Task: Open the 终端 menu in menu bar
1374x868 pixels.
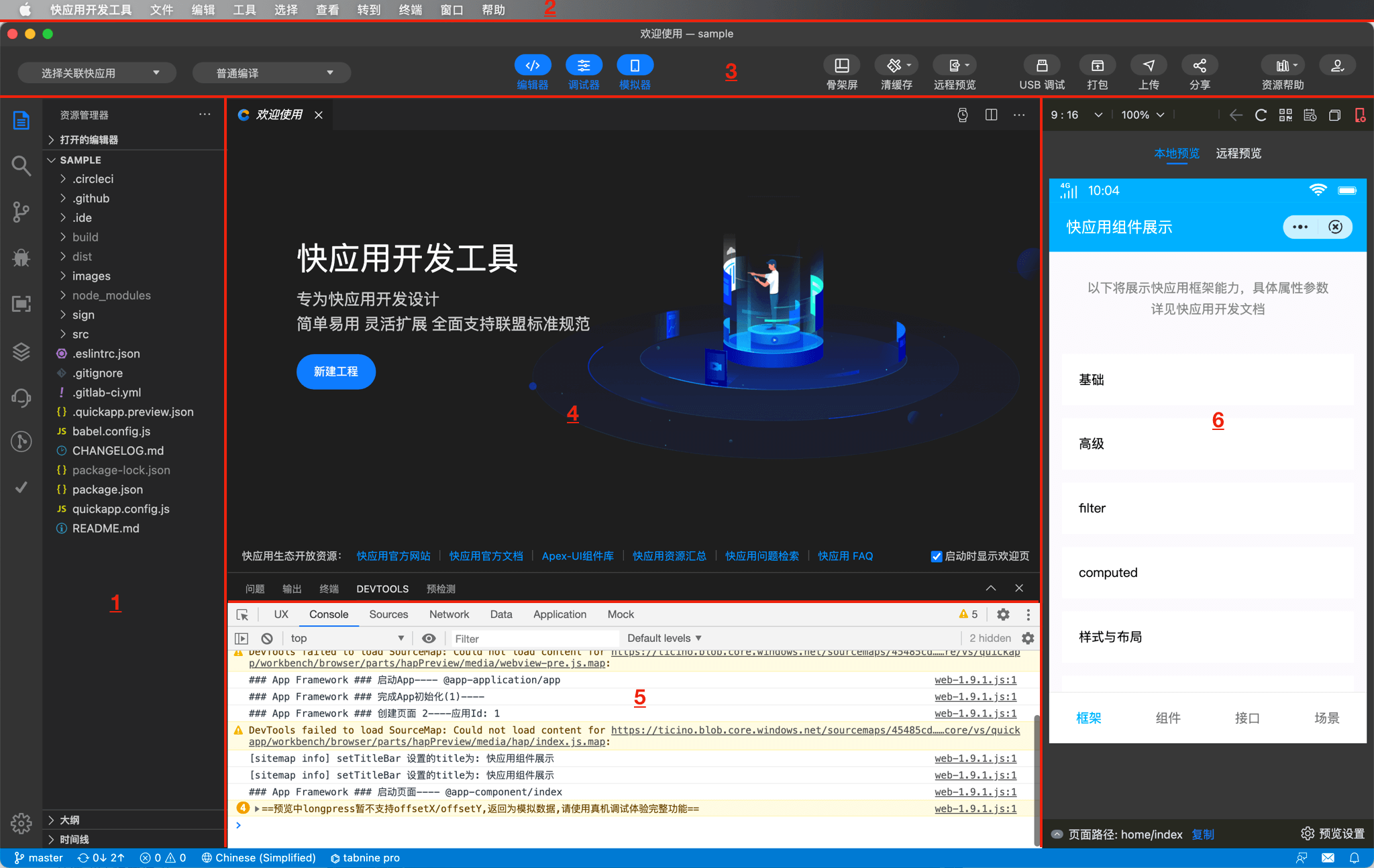Action: click(410, 9)
